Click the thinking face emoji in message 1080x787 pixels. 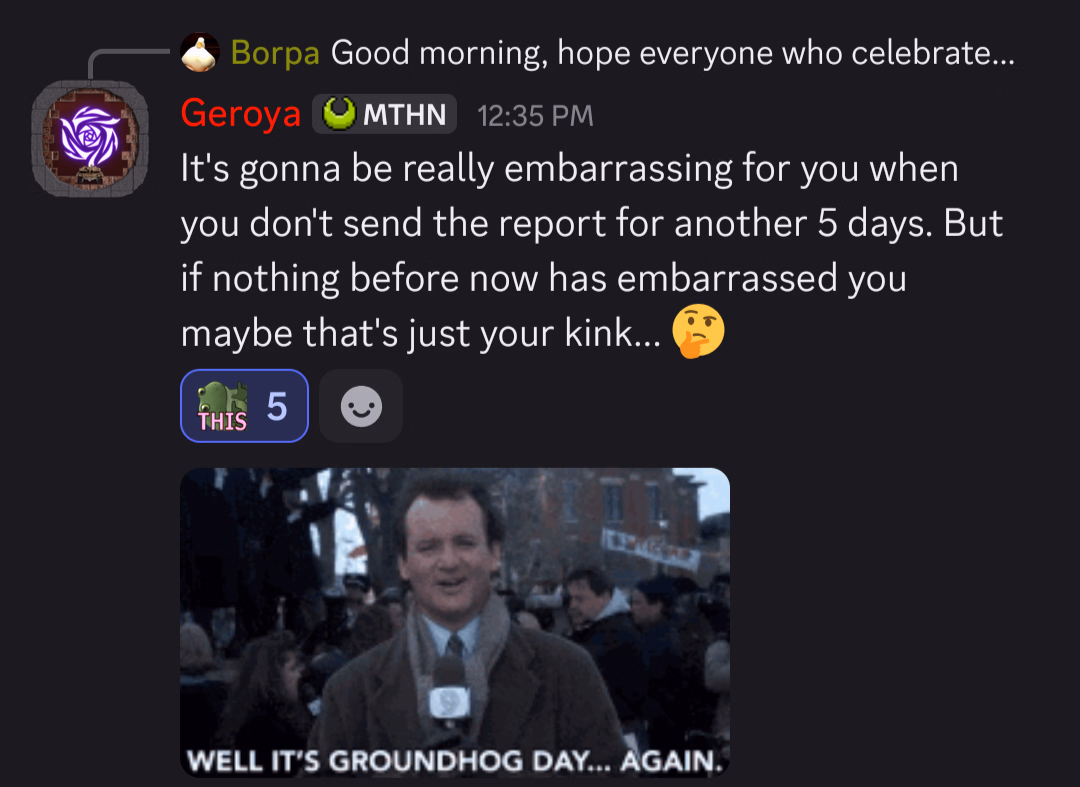[x=698, y=331]
